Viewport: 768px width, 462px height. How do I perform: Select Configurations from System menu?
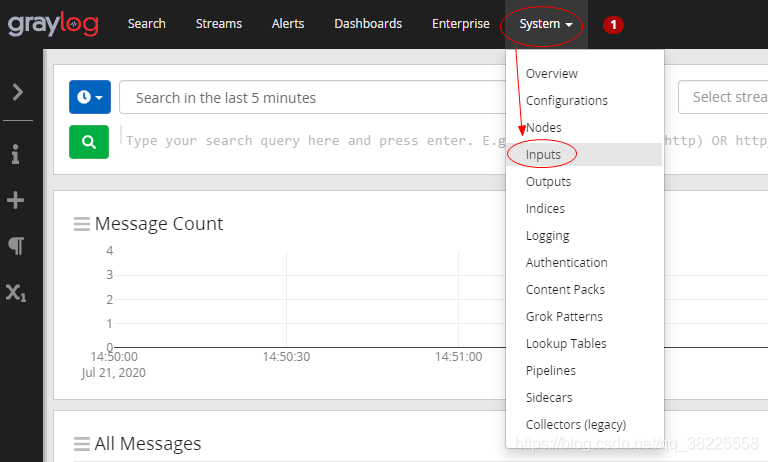584,100
